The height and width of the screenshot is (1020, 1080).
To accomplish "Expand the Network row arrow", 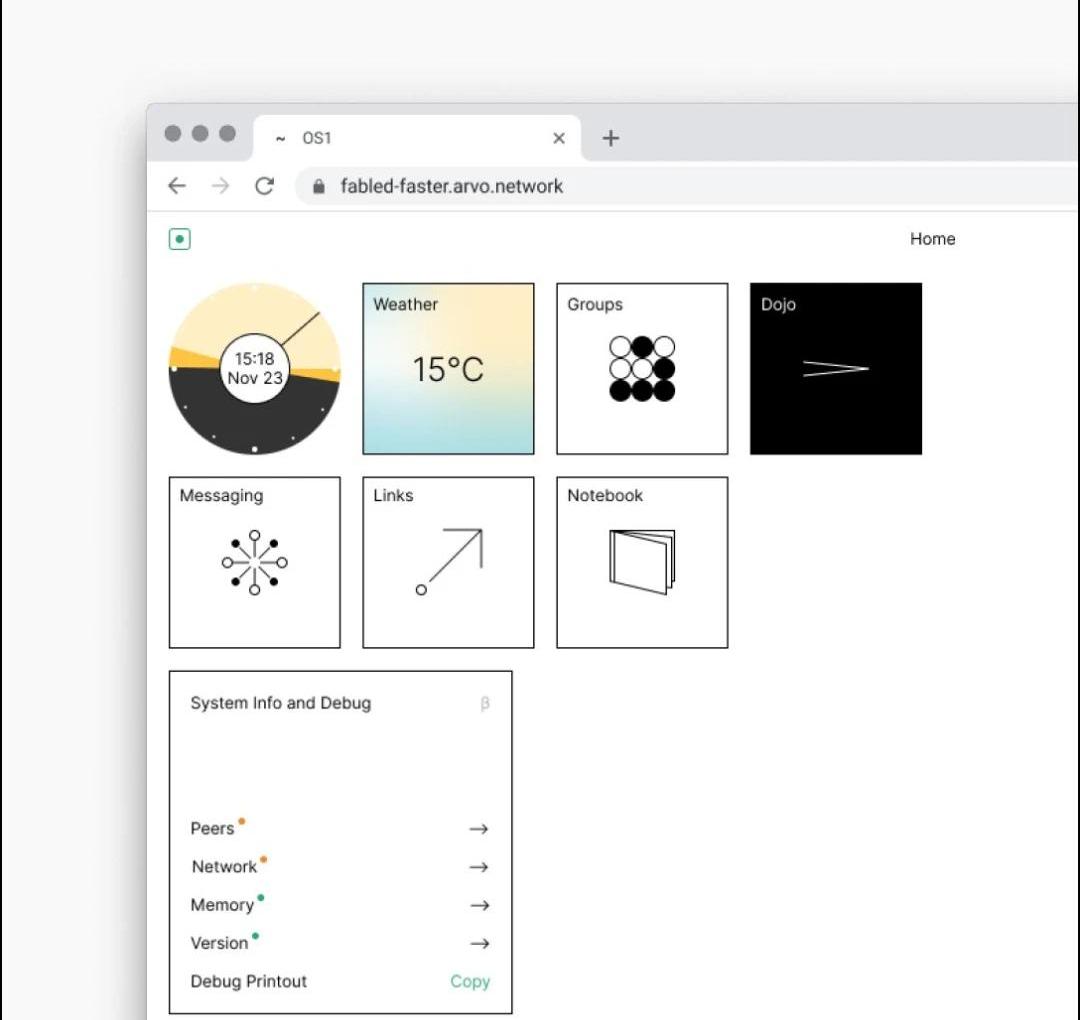I will 479,867.
